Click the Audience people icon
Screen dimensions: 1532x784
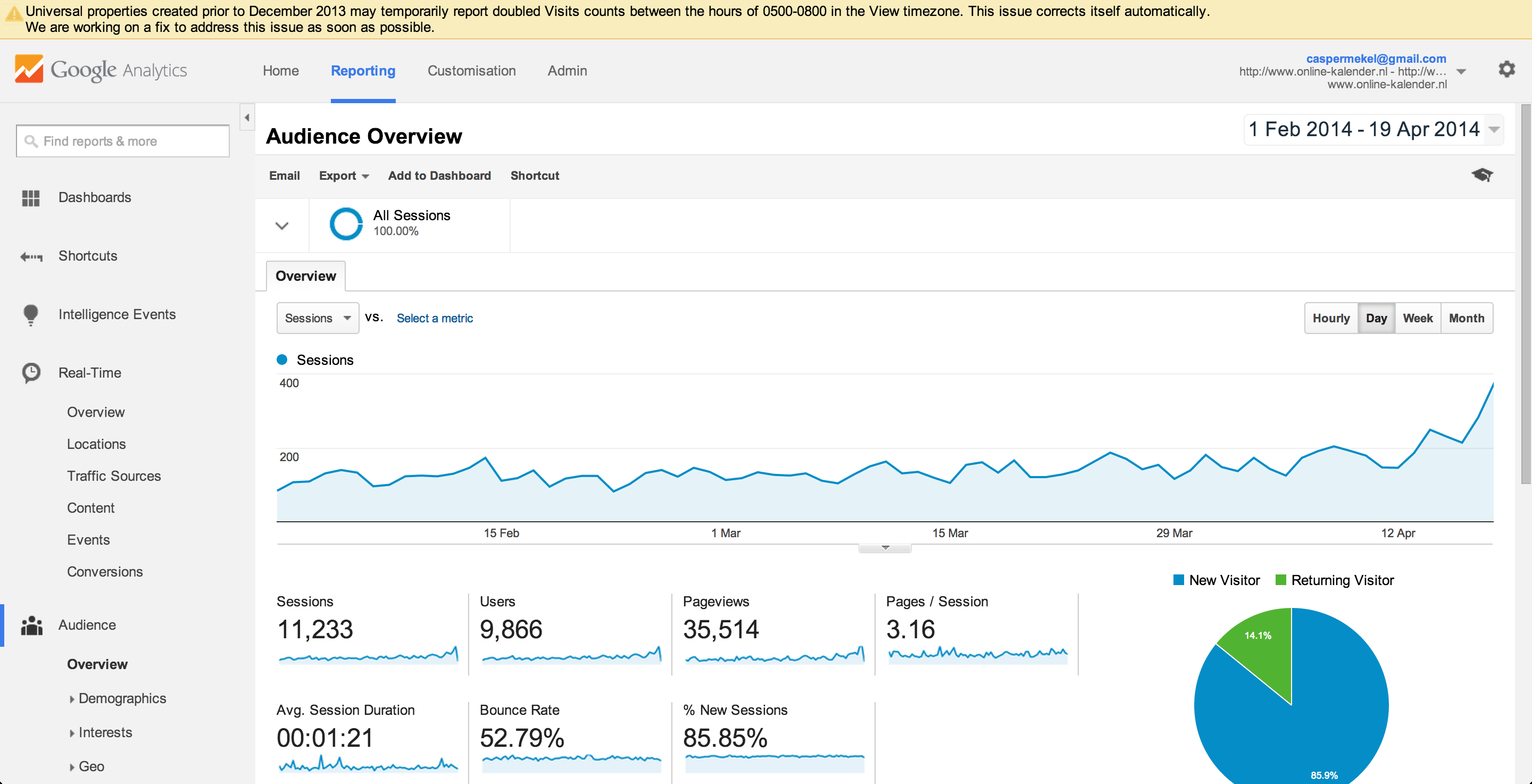click(31, 625)
